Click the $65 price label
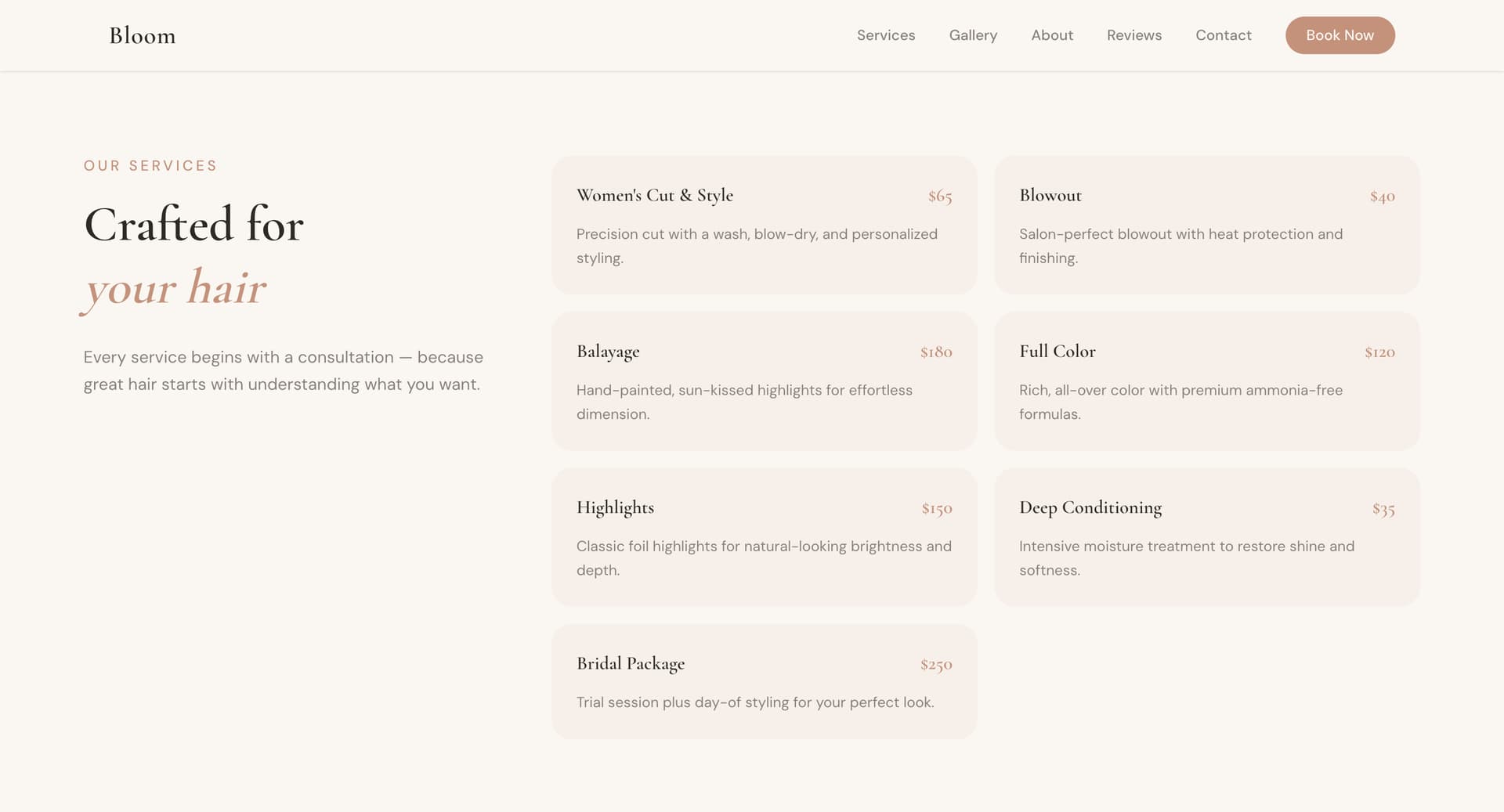1504x812 pixels. [x=938, y=196]
